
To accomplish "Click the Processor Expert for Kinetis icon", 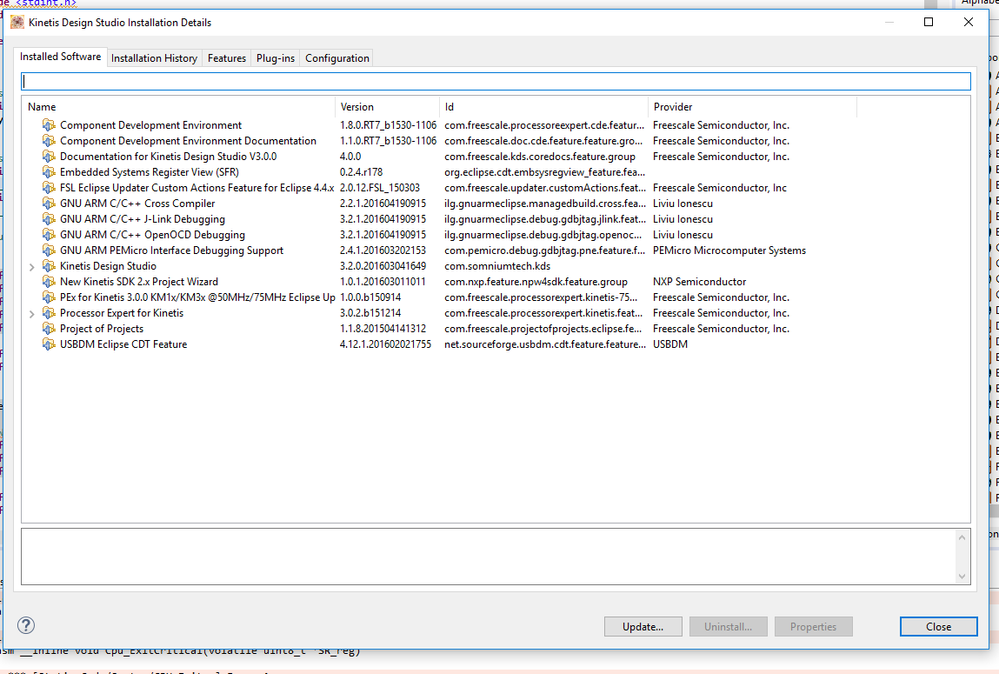I will point(49,313).
